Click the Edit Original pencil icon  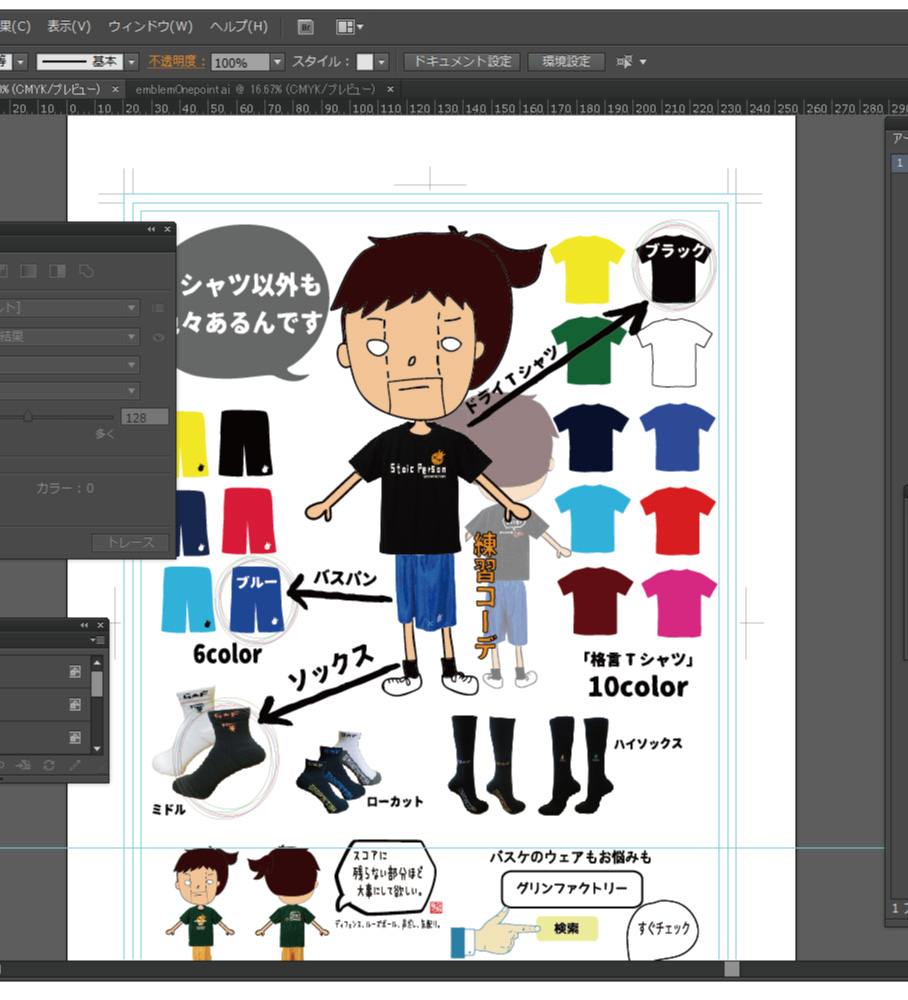pyautogui.click(x=75, y=765)
